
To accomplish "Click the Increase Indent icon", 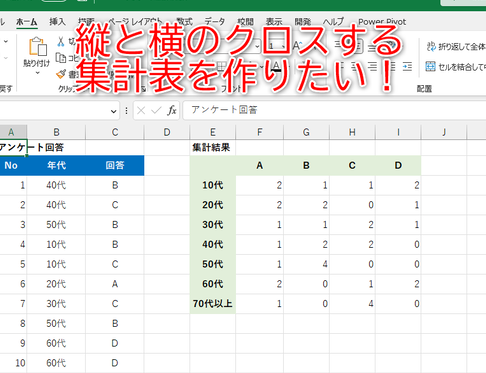I will [x=407, y=67].
